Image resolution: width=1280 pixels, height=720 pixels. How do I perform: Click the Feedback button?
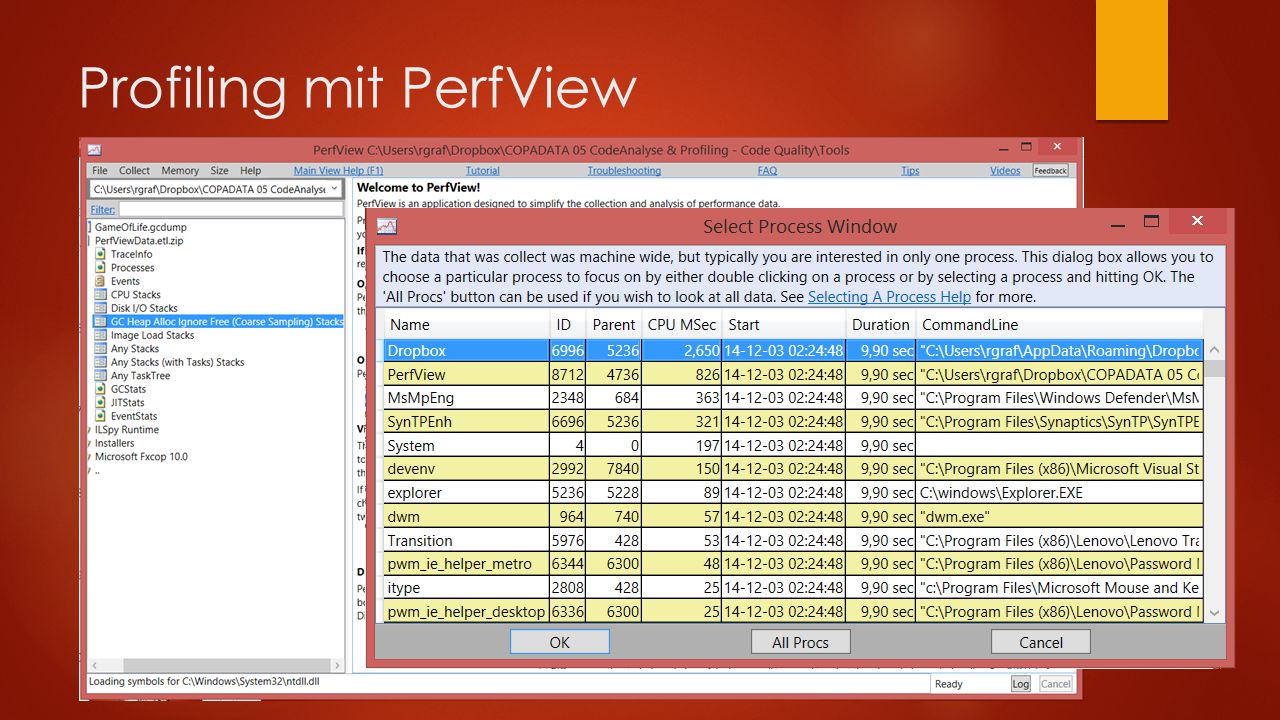[1050, 171]
